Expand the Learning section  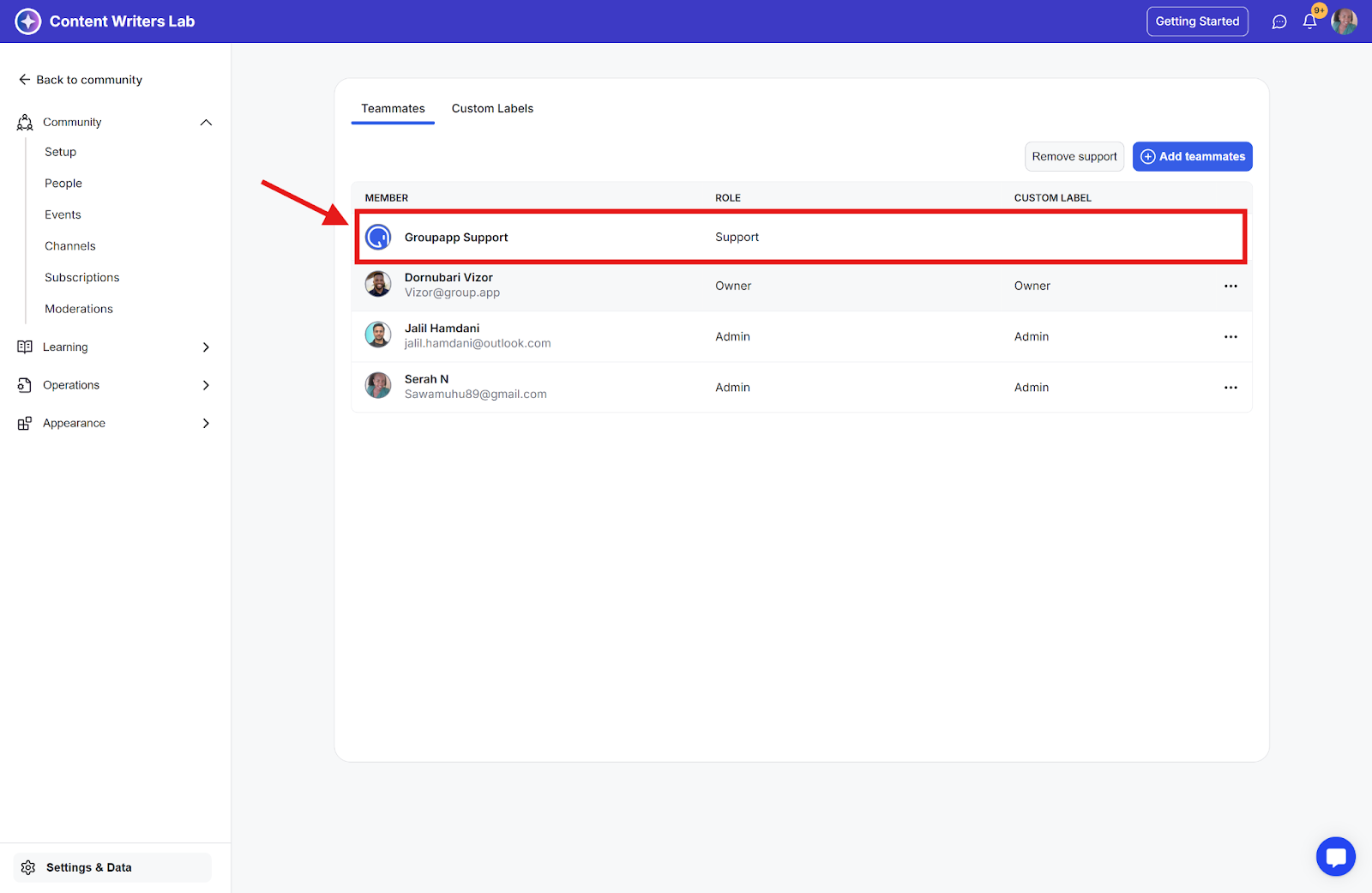coord(206,347)
